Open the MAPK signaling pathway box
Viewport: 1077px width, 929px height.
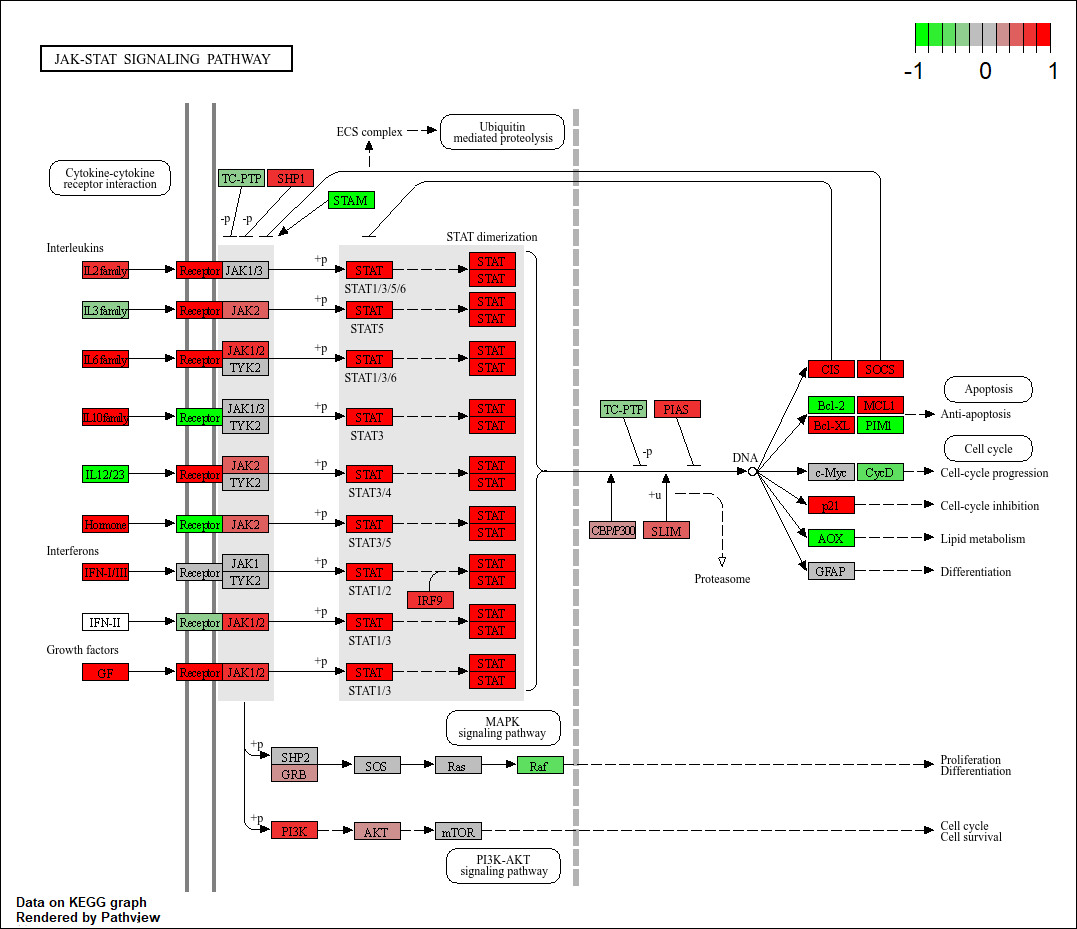(x=502, y=727)
